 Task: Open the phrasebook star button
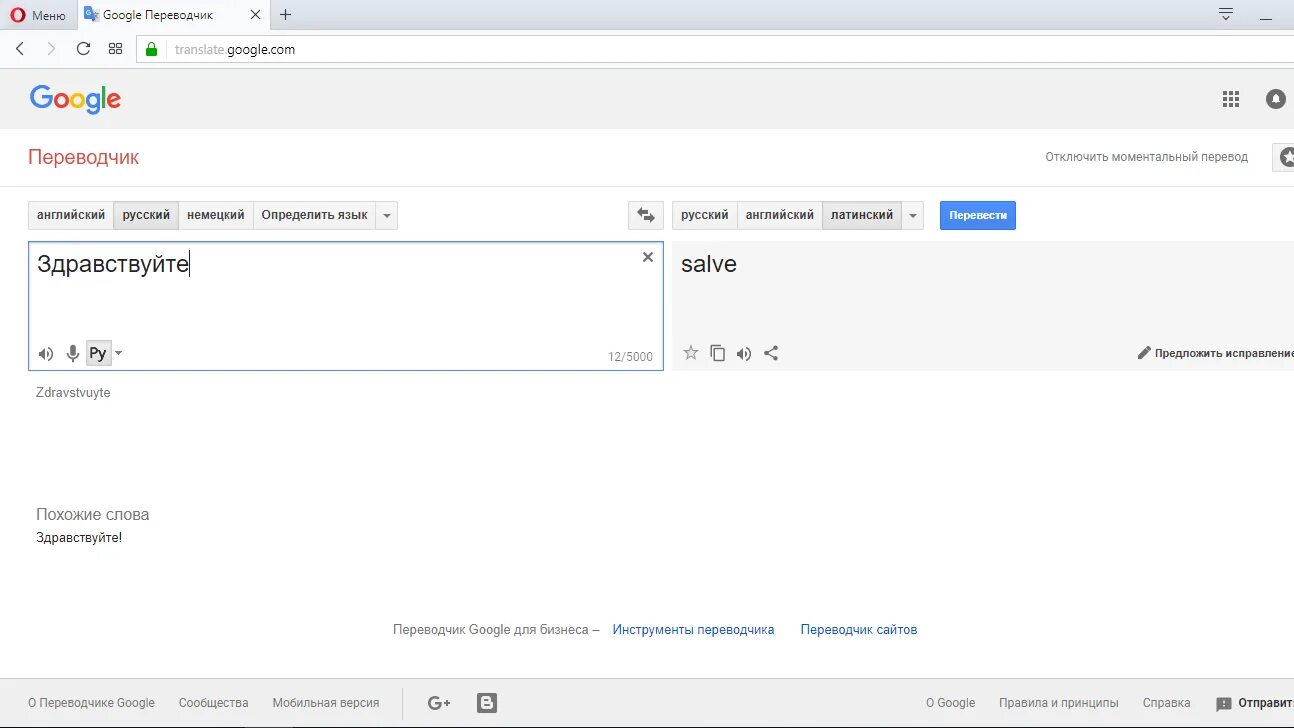(x=1284, y=157)
